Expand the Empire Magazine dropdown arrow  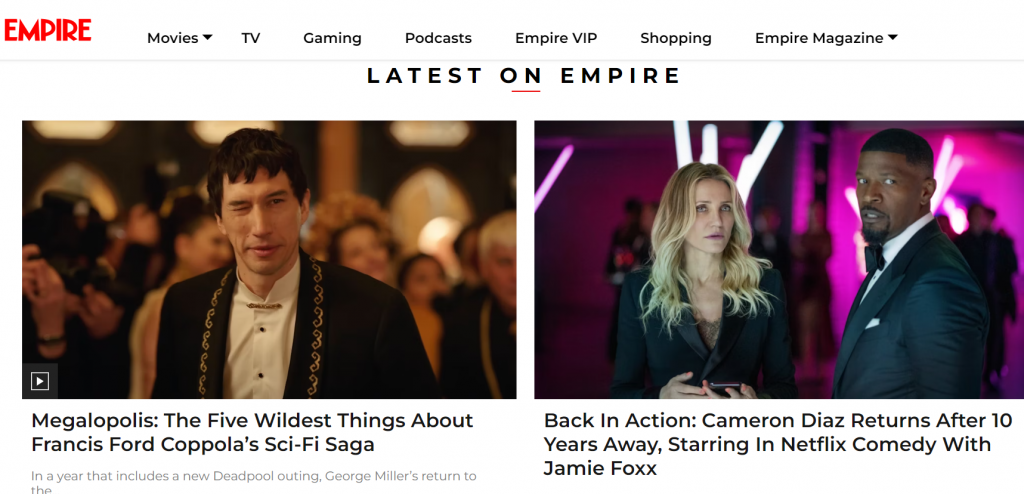tap(892, 38)
